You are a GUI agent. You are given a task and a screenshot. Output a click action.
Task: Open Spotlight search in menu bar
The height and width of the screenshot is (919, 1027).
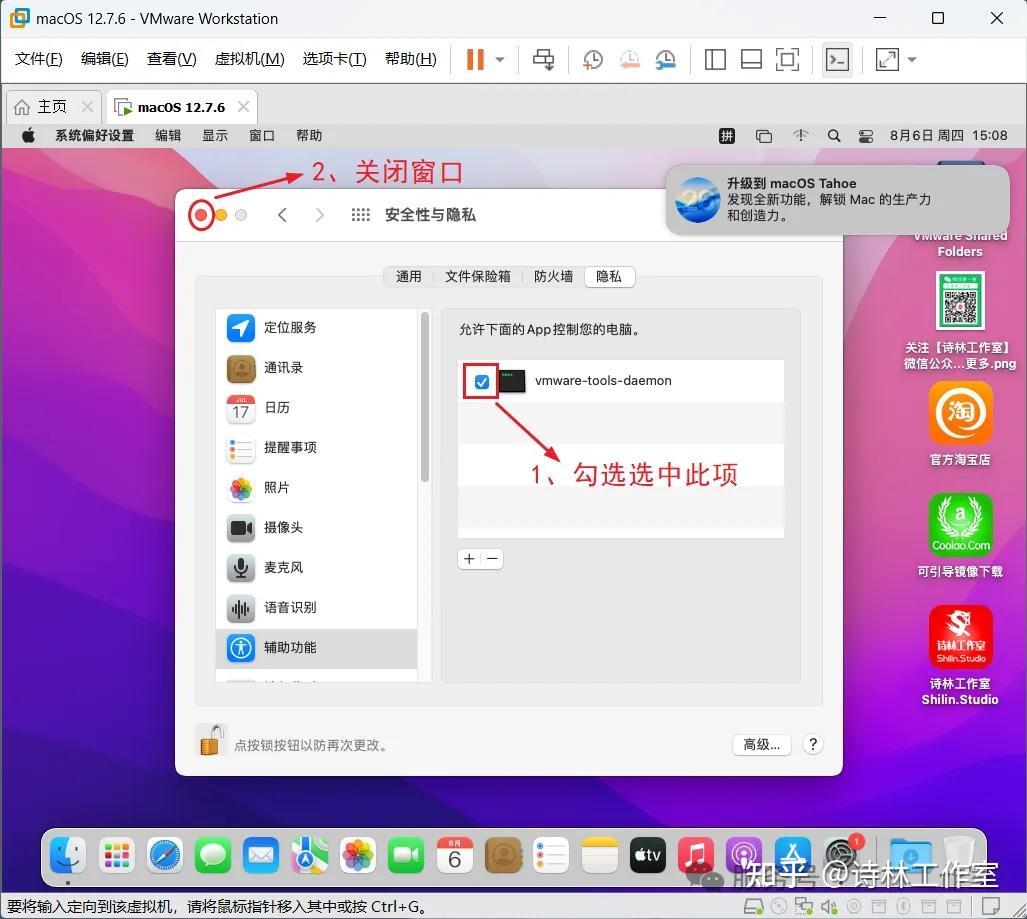pyautogui.click(x=834, y=136)
